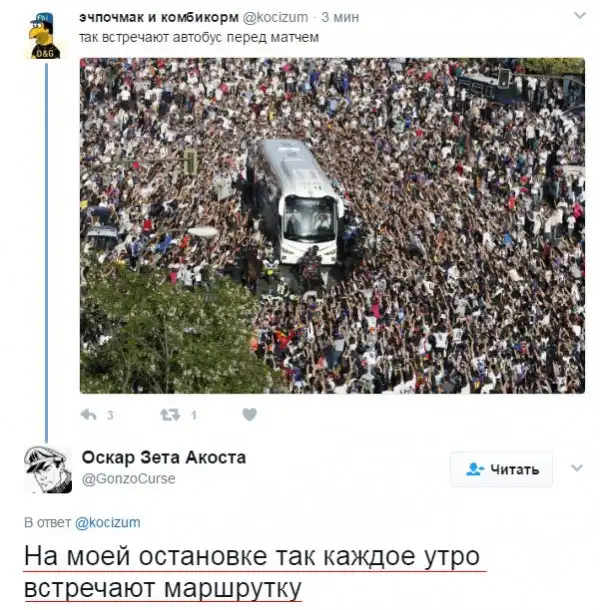The height and width of the screenshot is (610, 600).
Task: Click the Читать follow button
Action: point(502,469)
